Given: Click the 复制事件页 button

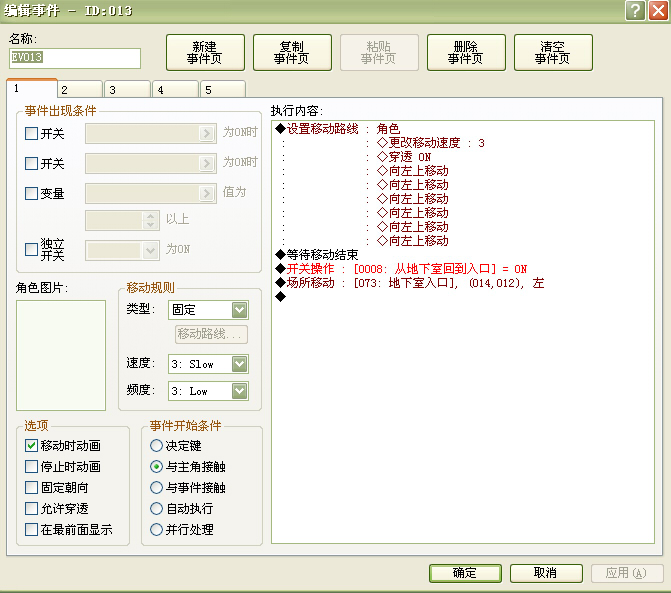Looking at the screenshot, I should [292, 53].
